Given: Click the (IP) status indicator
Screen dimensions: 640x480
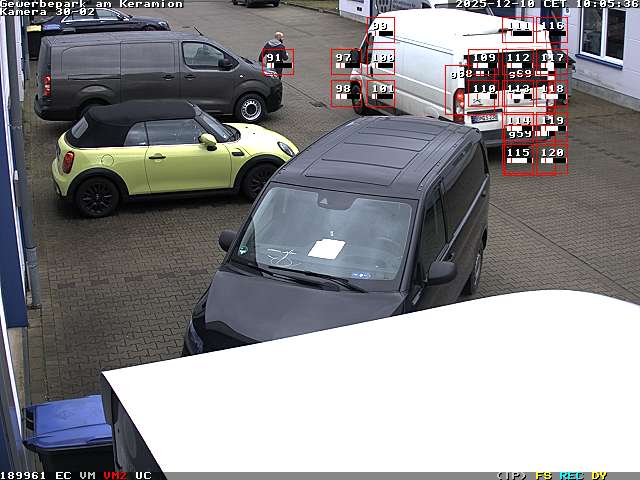Looking at the screenshot, I should pos(511,475).
